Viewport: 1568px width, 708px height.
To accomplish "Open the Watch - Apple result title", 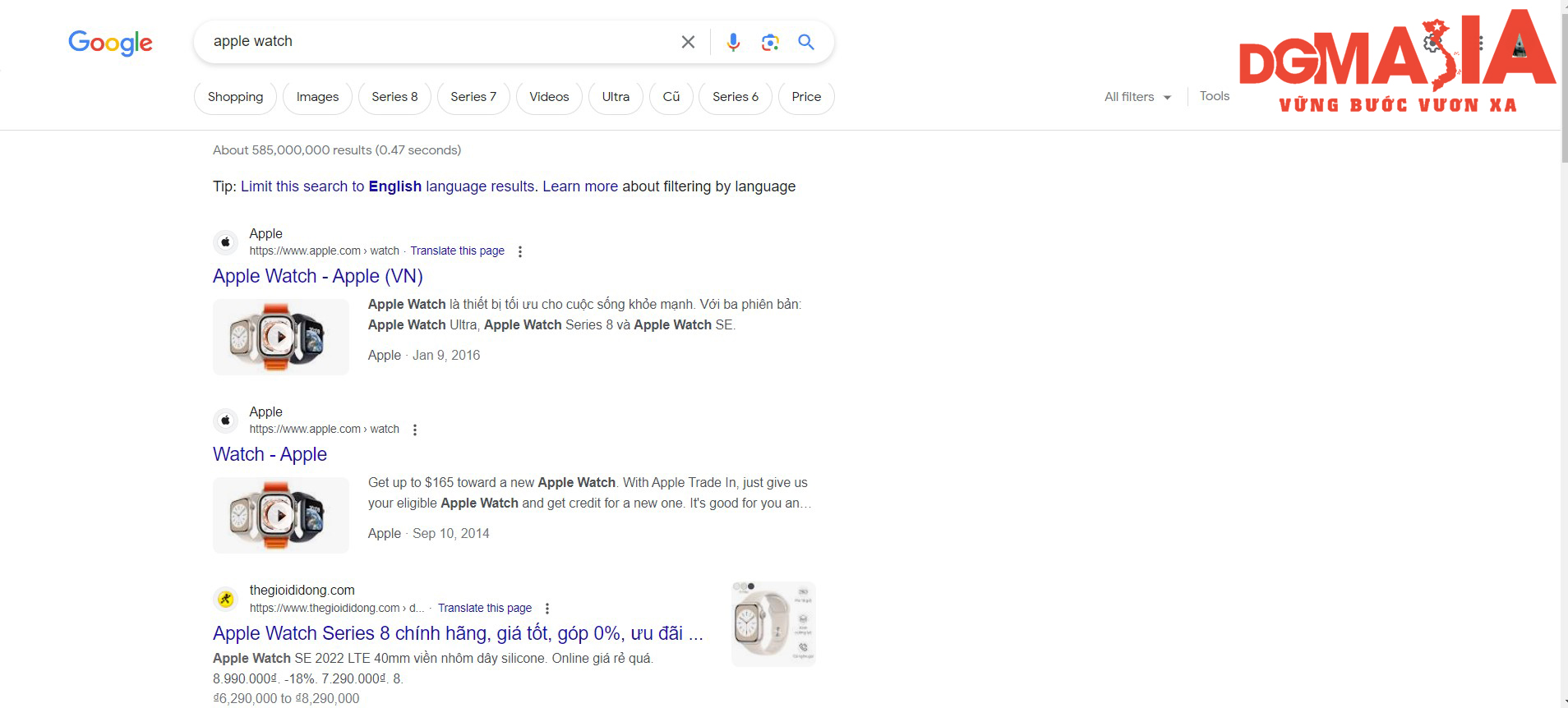I will (270, 454).
